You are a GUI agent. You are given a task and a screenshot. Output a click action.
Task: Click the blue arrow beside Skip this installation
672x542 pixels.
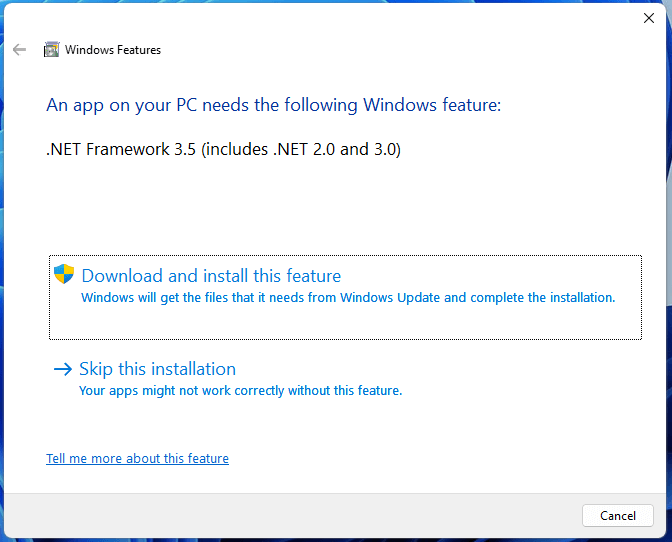tap(63, 369)
